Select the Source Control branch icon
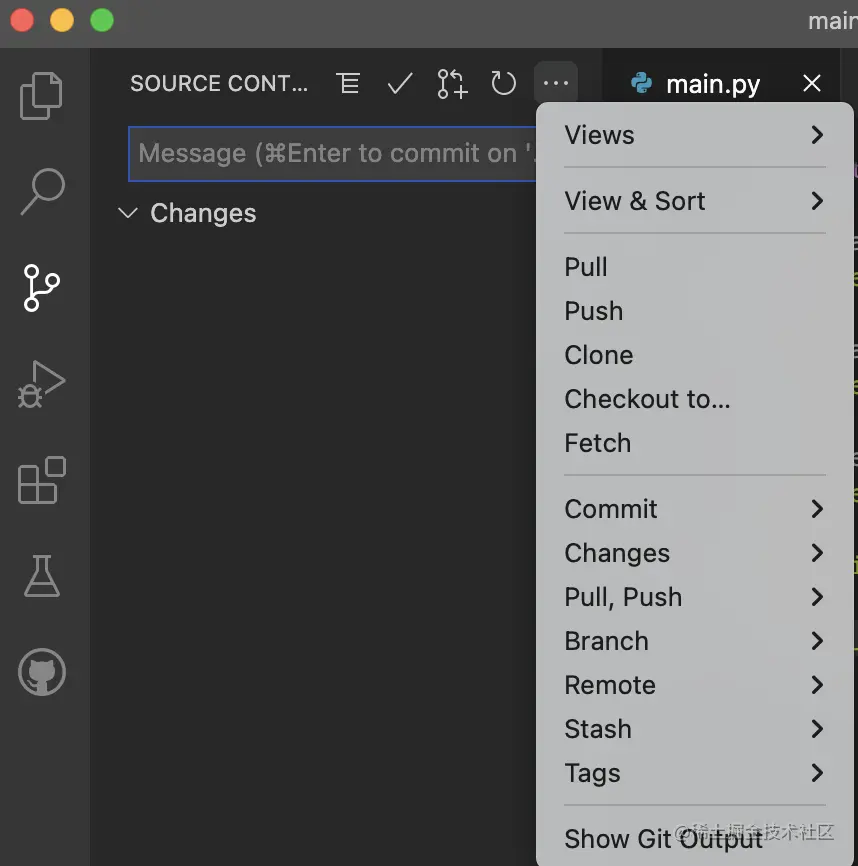858x866 pixels. pyautogui.click(x=41, y=288)
